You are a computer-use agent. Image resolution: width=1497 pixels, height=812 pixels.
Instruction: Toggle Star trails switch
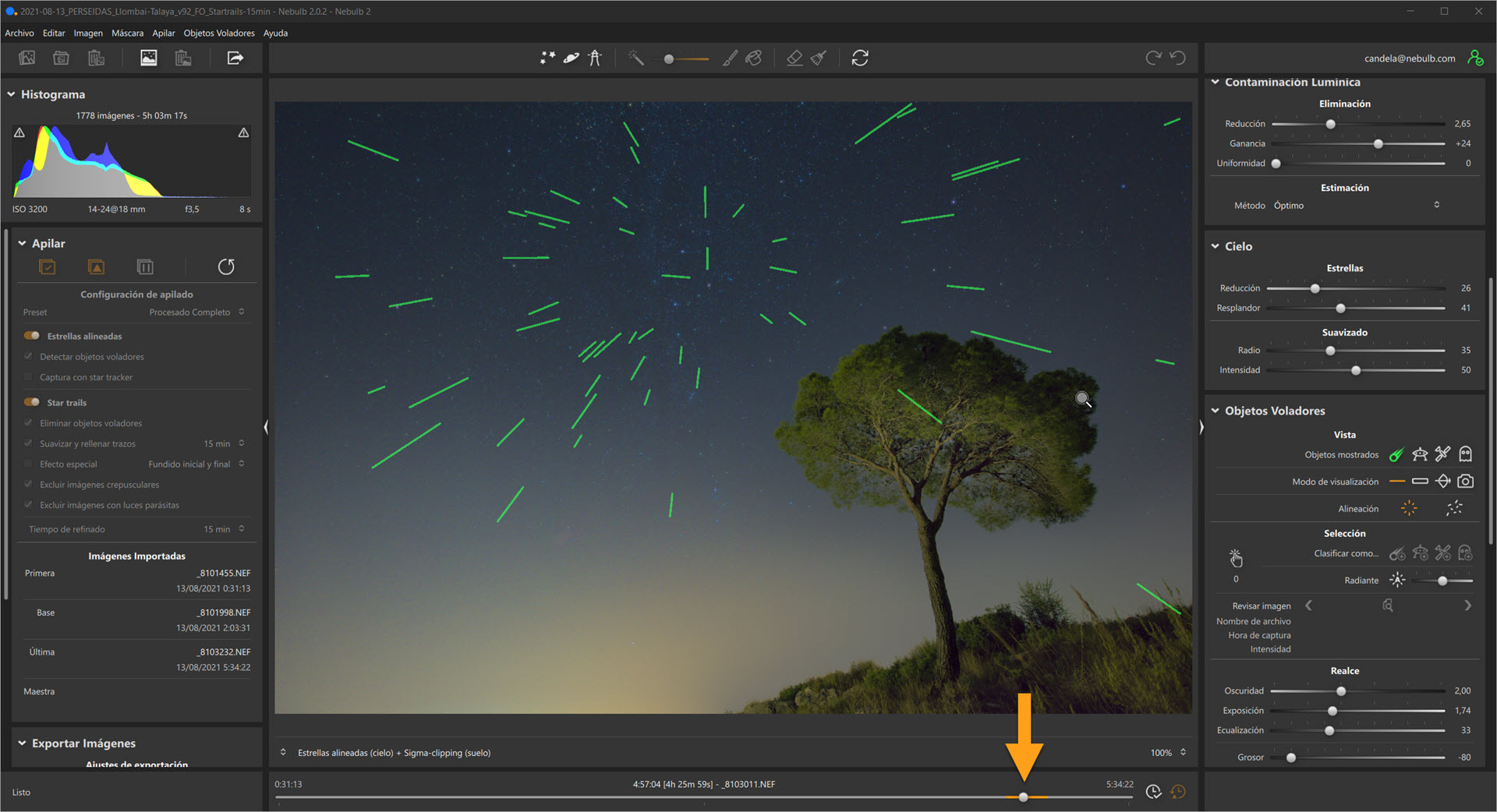32,402
